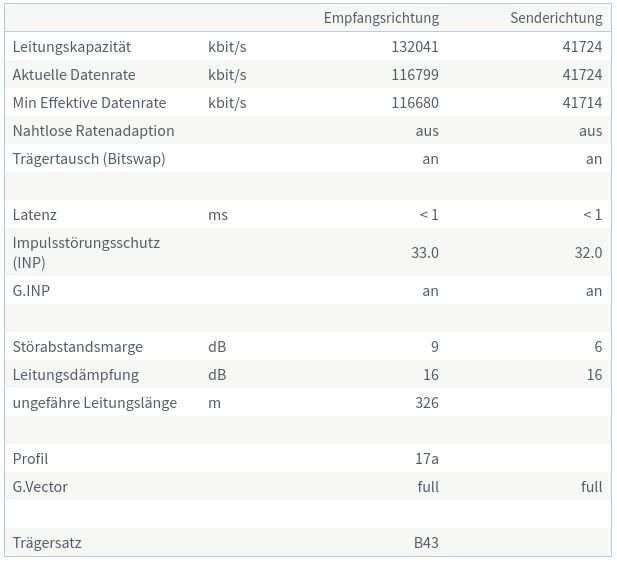617x562 pixels.
Task: Click the Empfangsrichtung column header
Action: pos(380,18)
